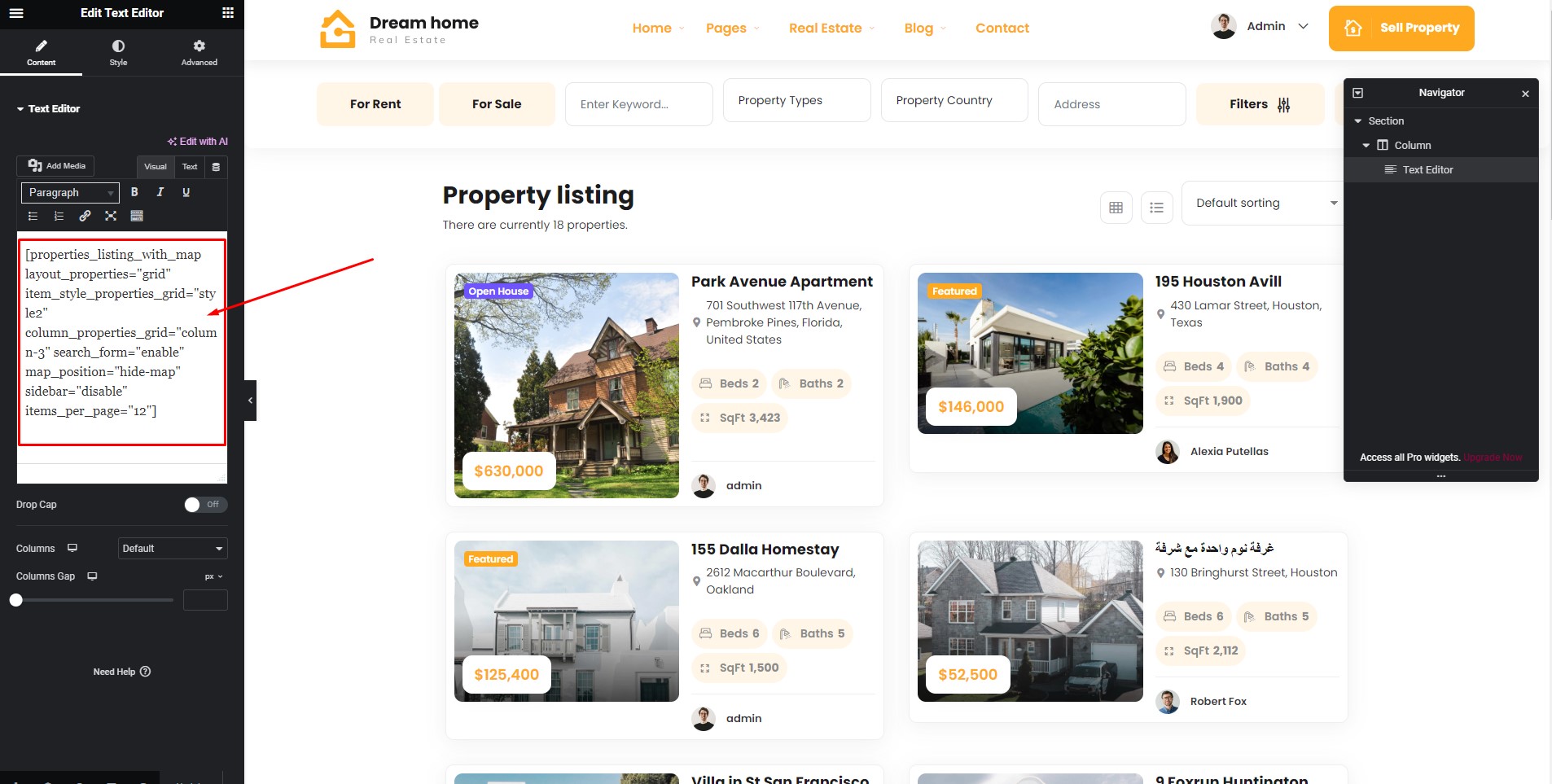
Task: Switch to the Style tab
Action: click(x=118, y=53)
